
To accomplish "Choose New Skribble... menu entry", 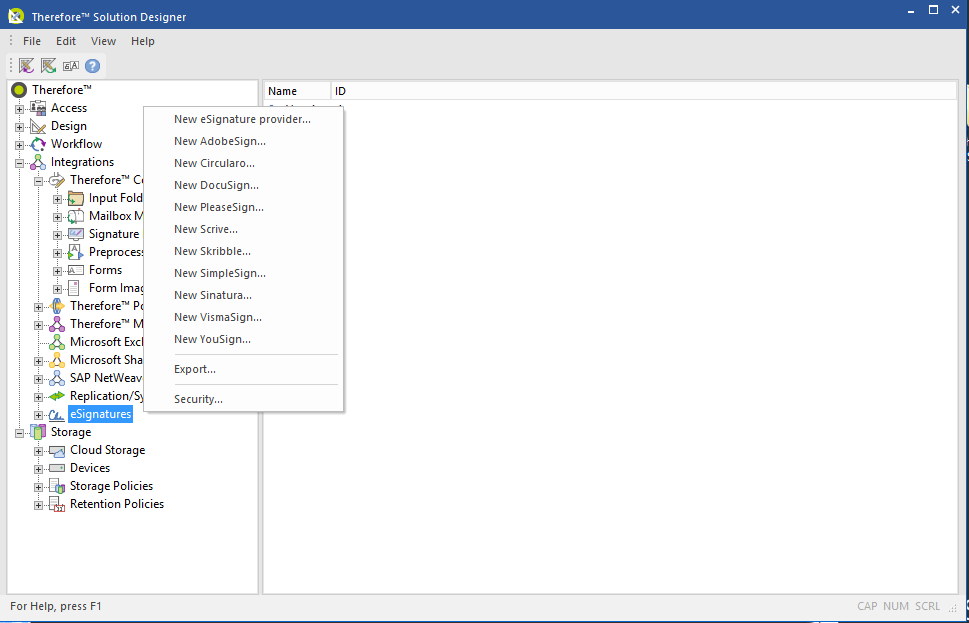I will pos(242,252).
